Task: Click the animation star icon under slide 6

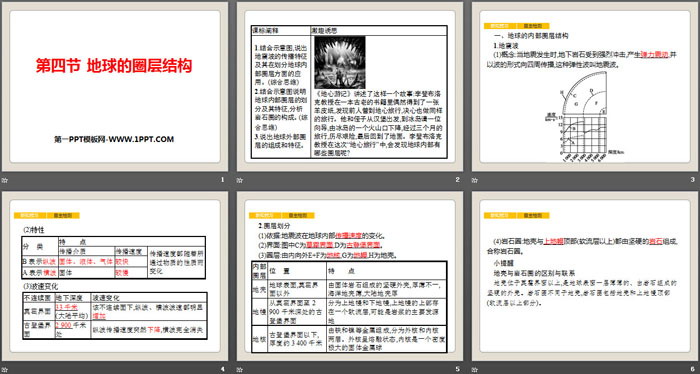Action: [x=475, y=369]
